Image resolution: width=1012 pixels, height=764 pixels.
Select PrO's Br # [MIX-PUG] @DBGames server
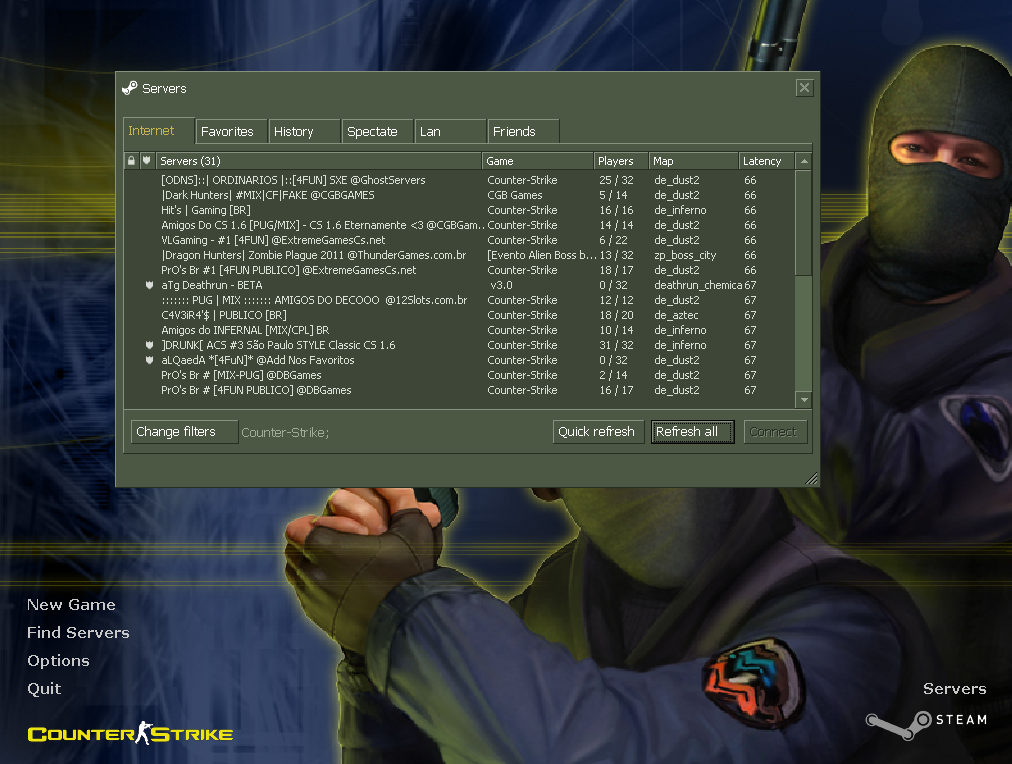(x=460, y=375)
